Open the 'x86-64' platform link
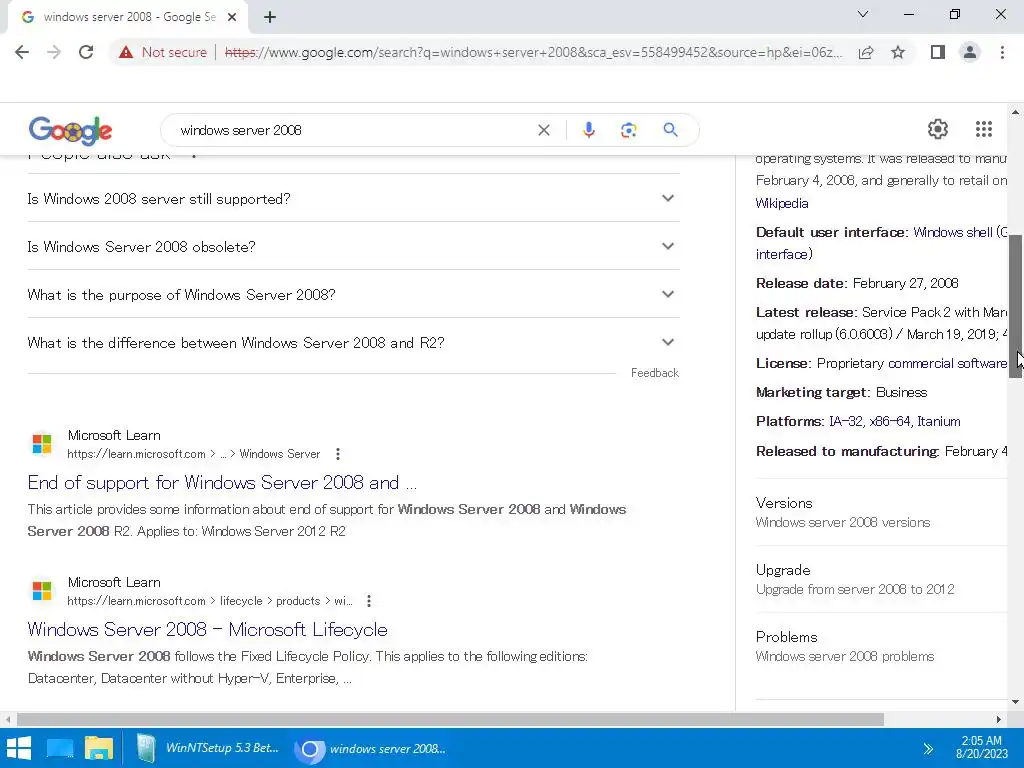 tap(889, 421)
